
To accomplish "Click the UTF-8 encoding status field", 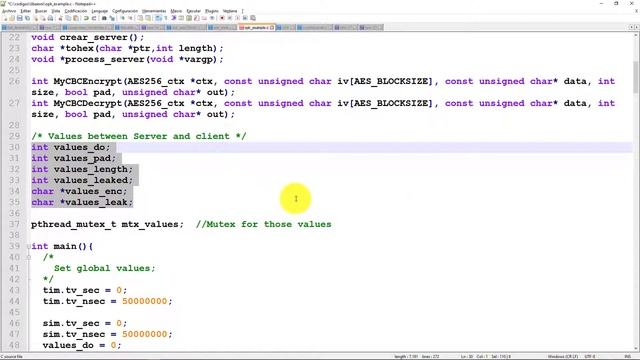I will coord(590,356).
